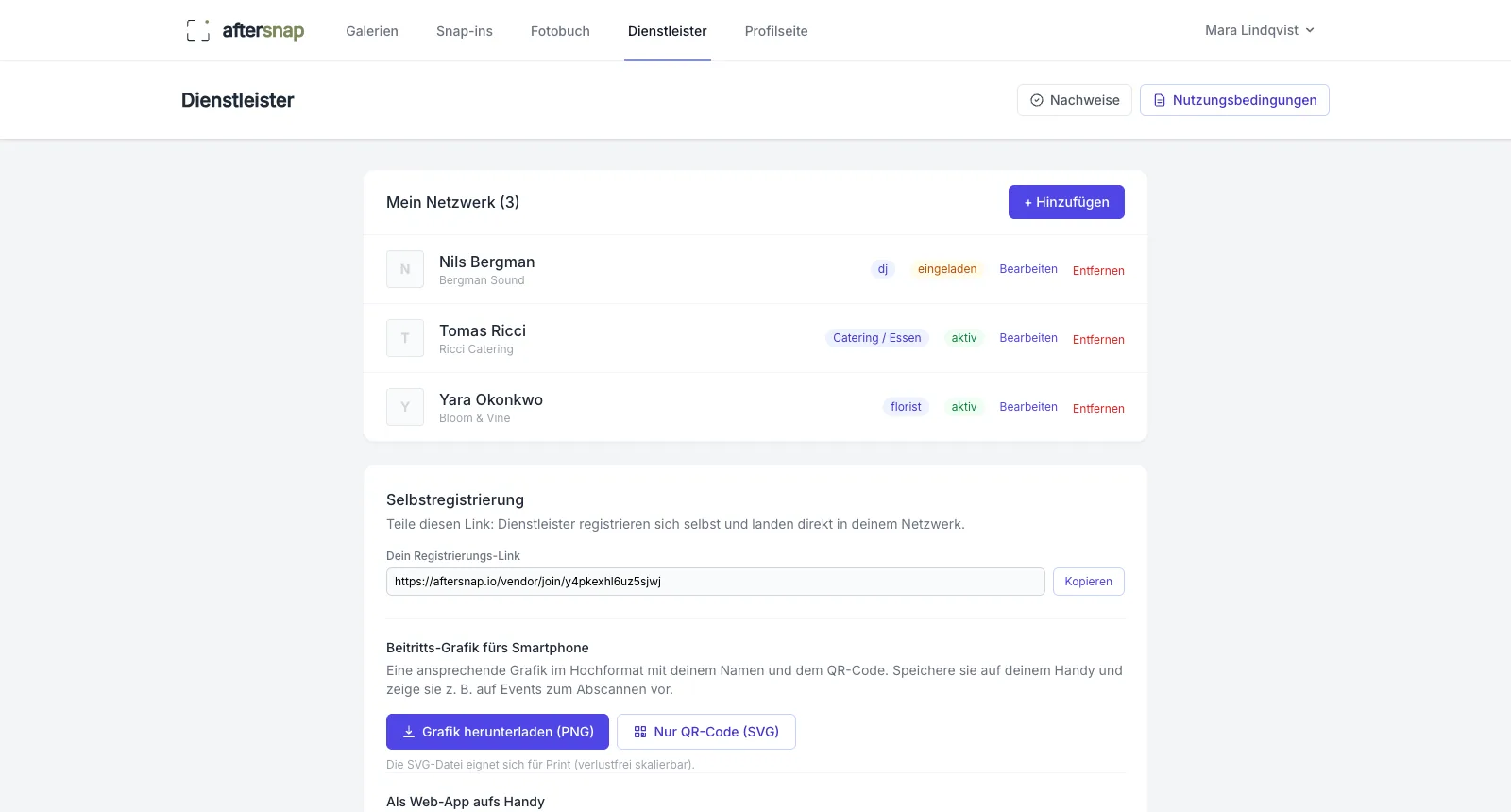Image resolution: width=1511 pixels, height=812 pixels.
Task: Remove Nils Bergman from the network
Action: (x=1098, y=270)
